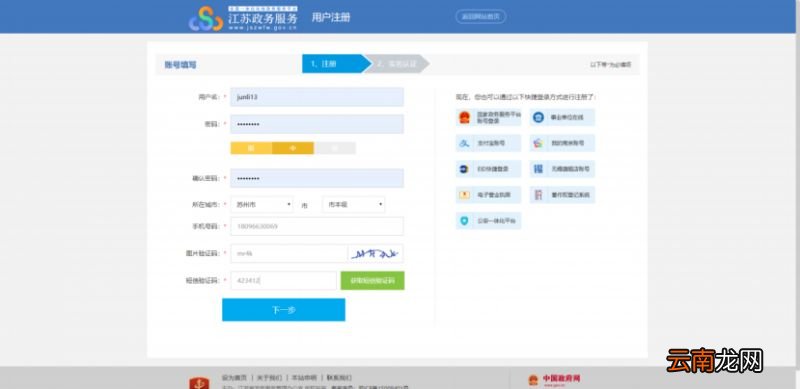Viewport: 800px width, 389px height.
Task: Click the confirm password input field
Action: (317, 178)
